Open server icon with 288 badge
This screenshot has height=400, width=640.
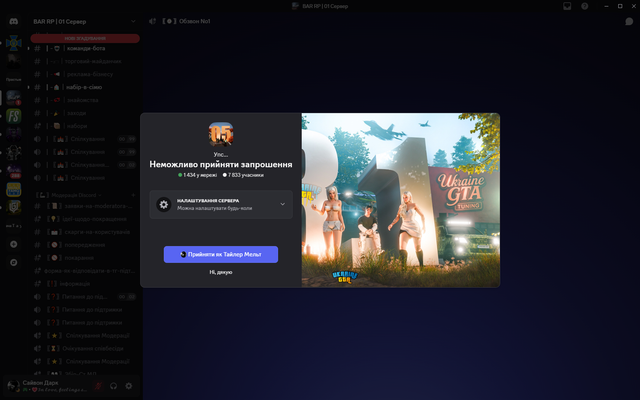(x=13, y=171)
